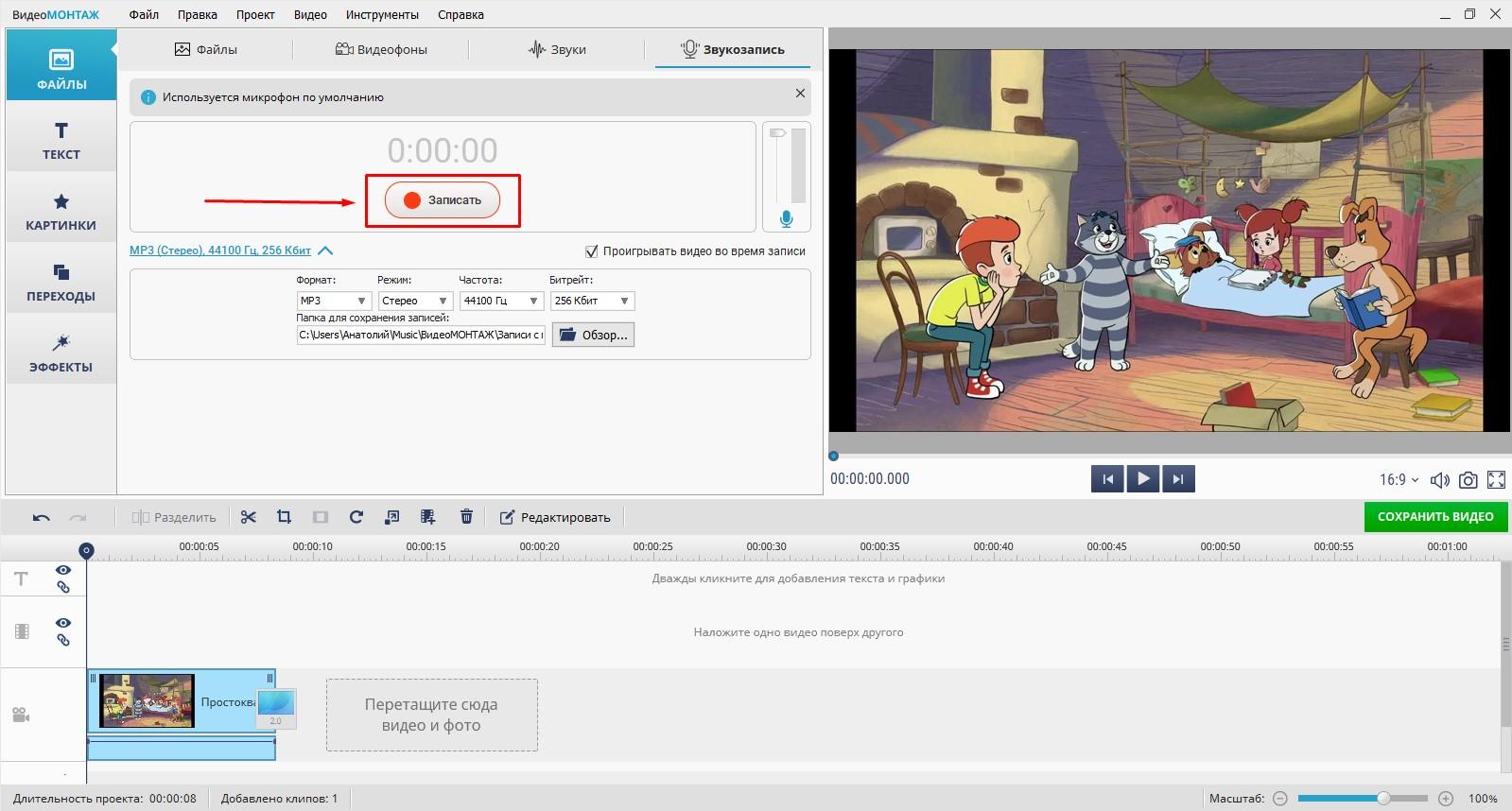Click the speaker volume icon under preview
The image size is (1512, 811).
(x=1439, y=480)
